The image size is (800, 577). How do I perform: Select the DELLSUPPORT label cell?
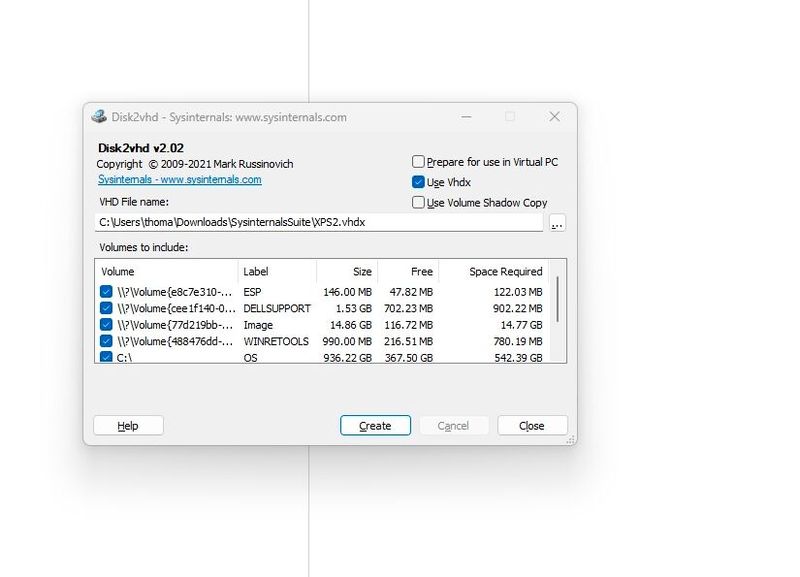coord(277,308)
